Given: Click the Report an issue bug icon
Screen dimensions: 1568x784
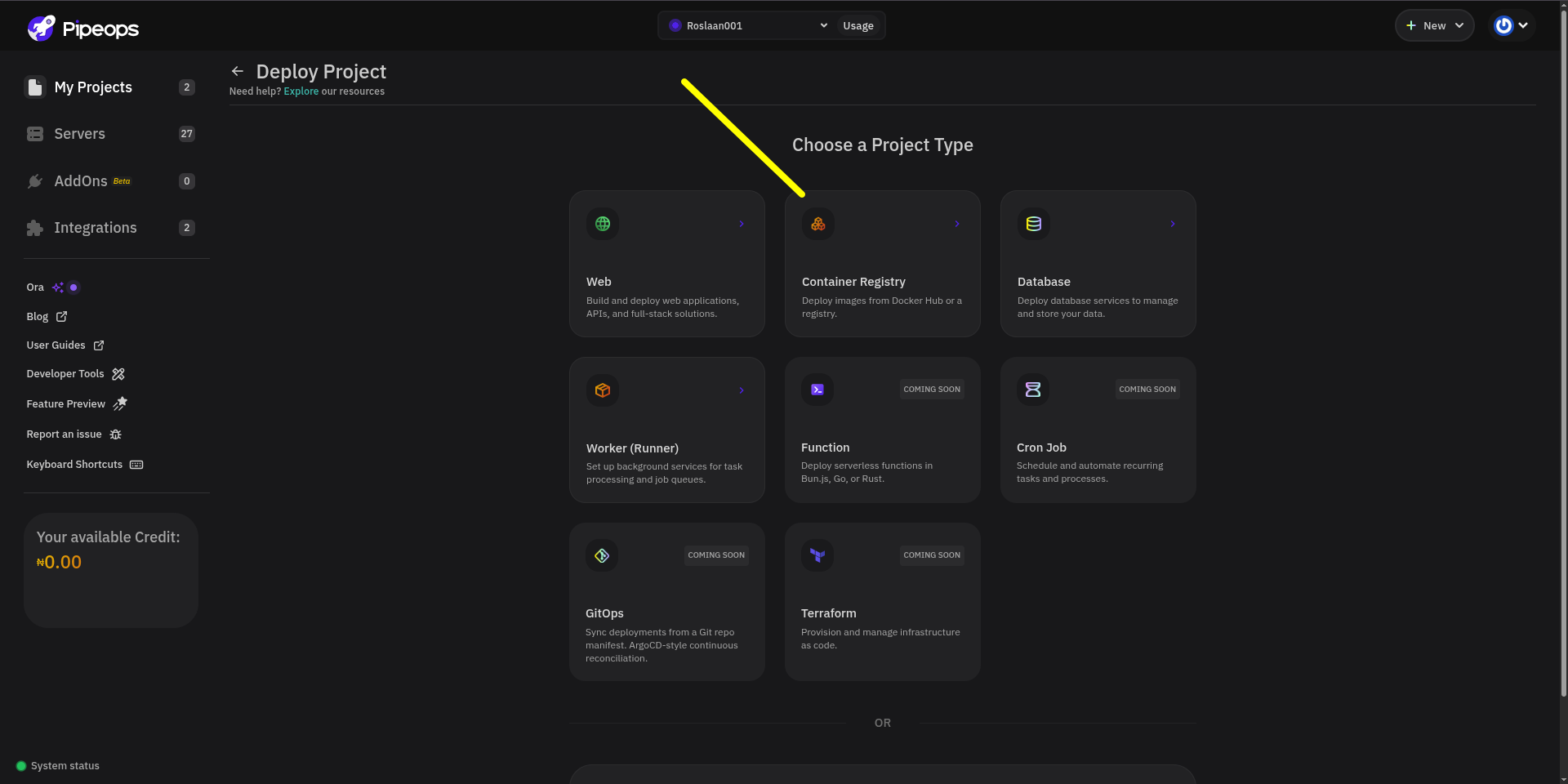Looking at the screenshot, I should point(116,434).
